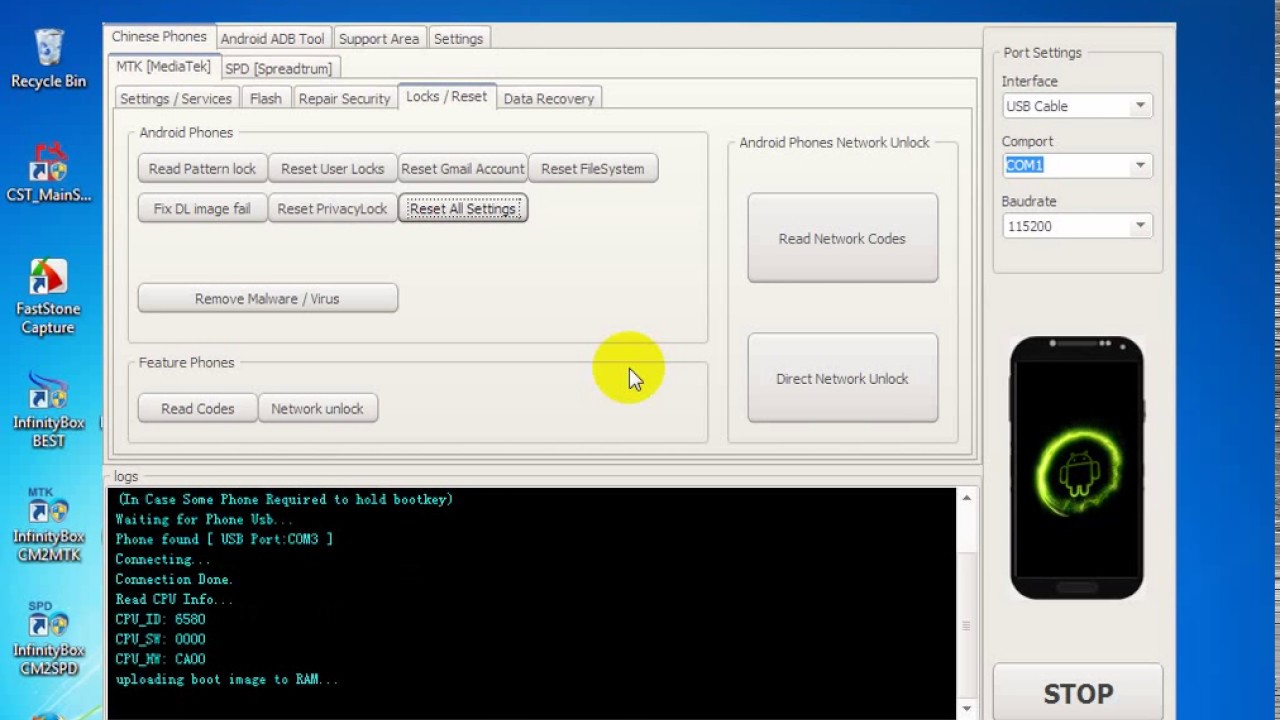Launch CST_MainS desktop shortcut
Screen dimensions: 1280x720
tap(48, 171)
